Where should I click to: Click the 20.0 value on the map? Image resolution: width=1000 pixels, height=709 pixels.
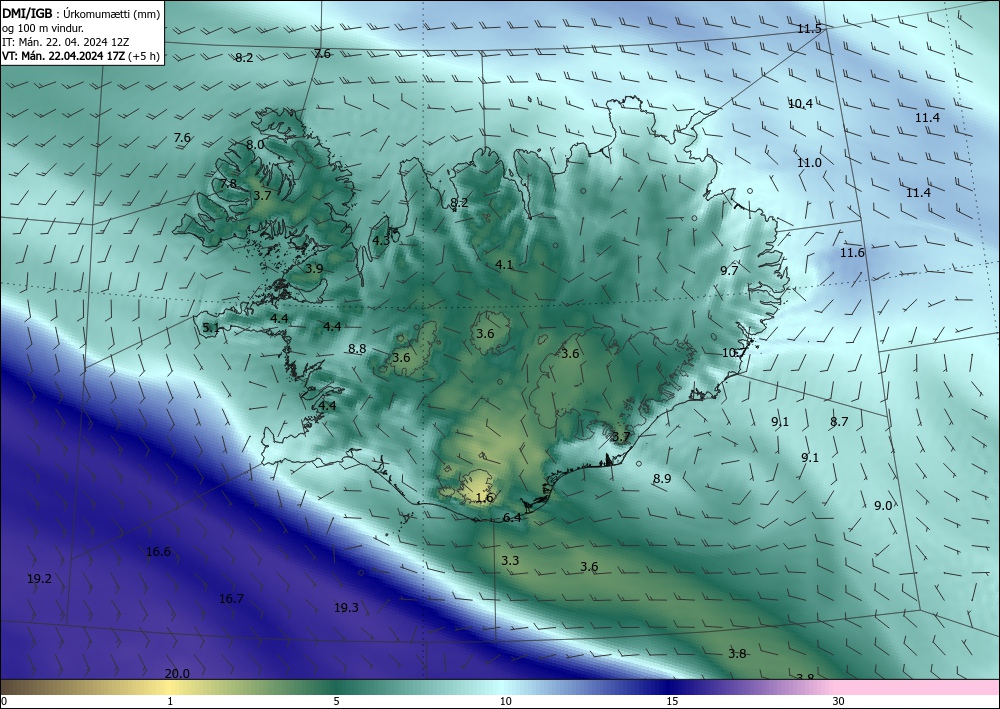point(177,673)
